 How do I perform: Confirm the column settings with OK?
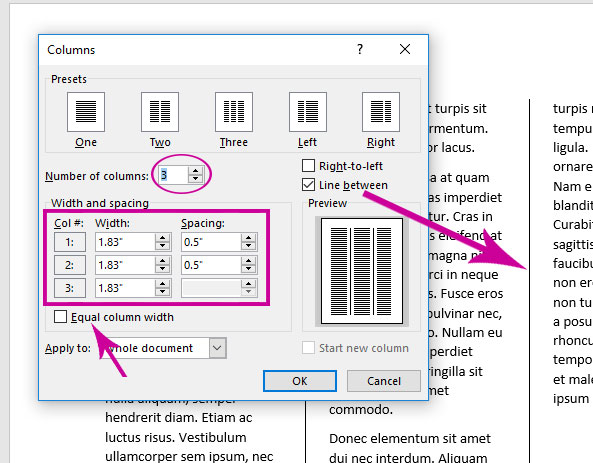point(300,381)
